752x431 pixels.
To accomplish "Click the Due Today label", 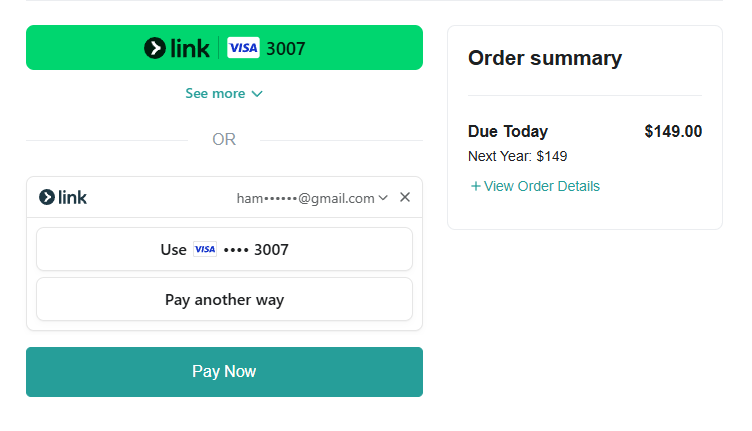I will coord(508,131).
